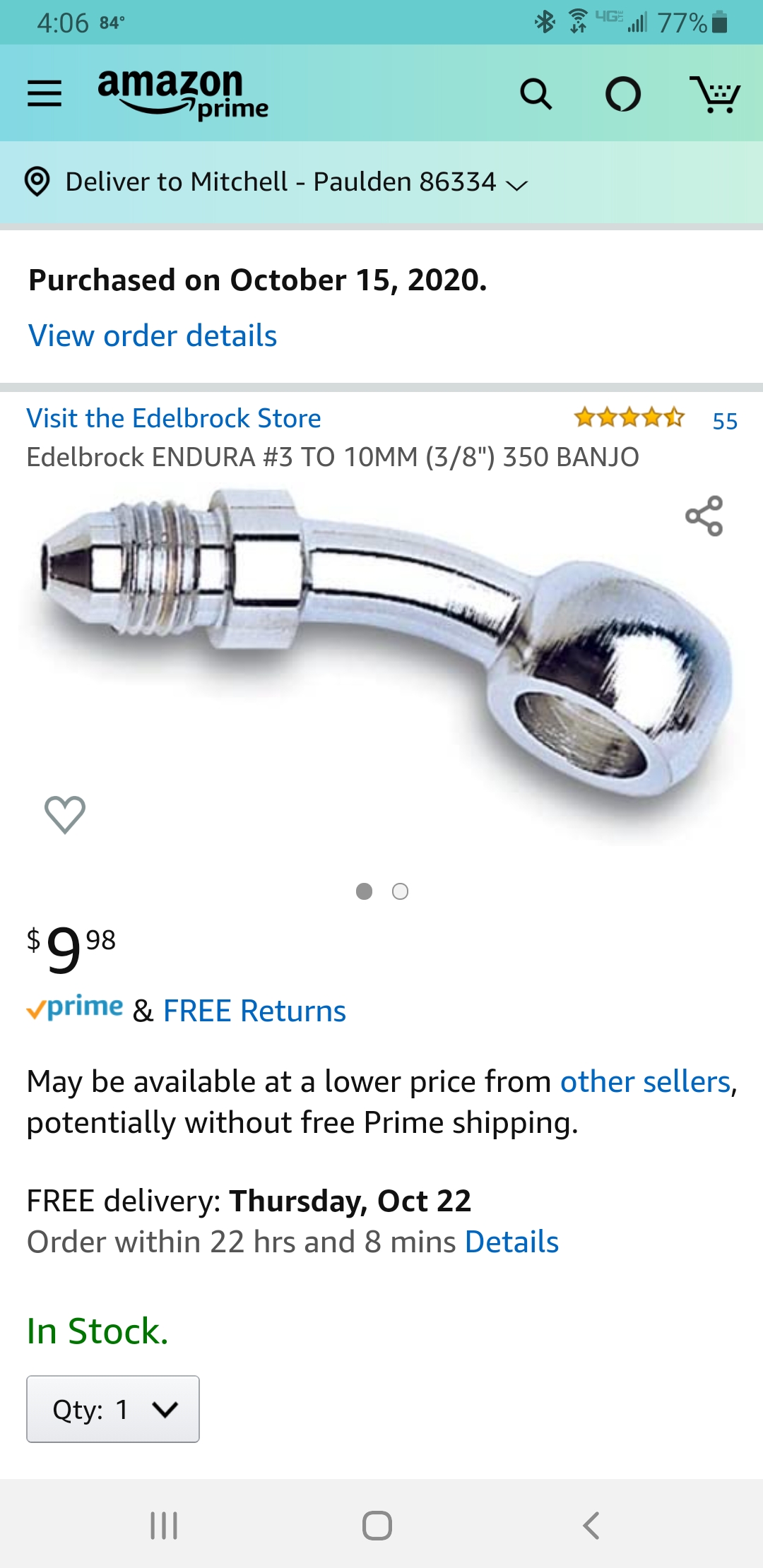
Task: Open the Qty: 1 dropdown
Action: (x=113, y=1409)
